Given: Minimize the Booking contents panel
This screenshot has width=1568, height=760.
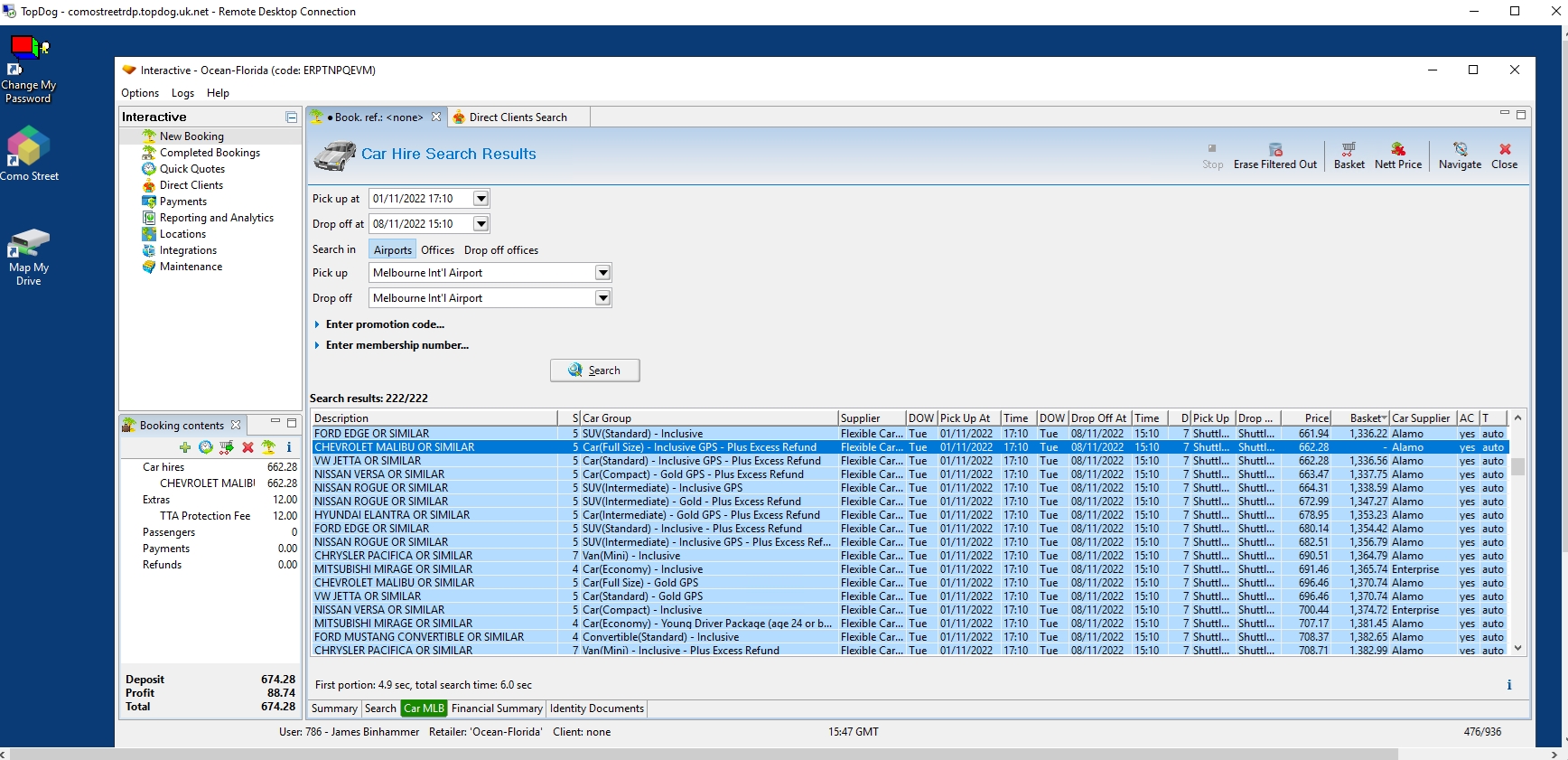Looking at the screenshot, I should [275, 422].
